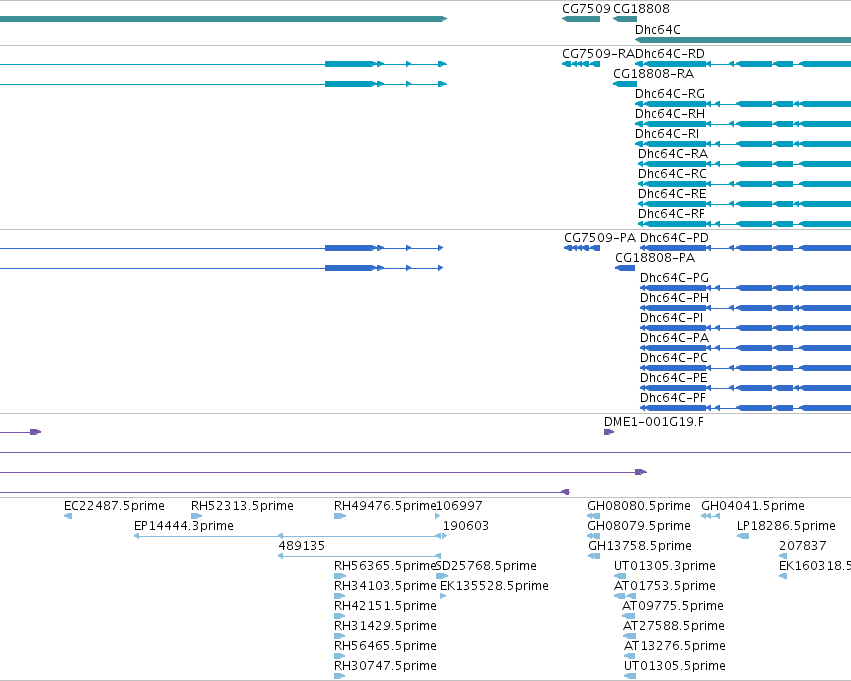Select the RH30747.5prime EST

(340, 676)
